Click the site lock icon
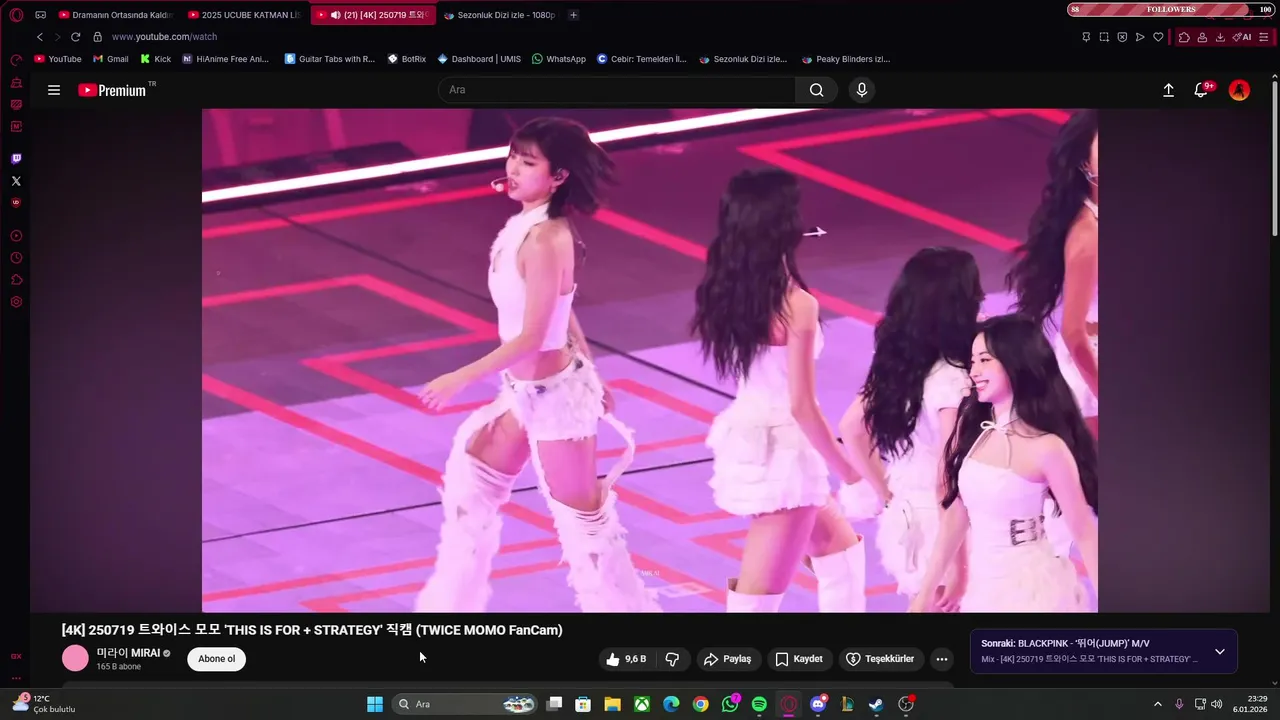This screenshot has height=720, width=1280. point(97,37)
